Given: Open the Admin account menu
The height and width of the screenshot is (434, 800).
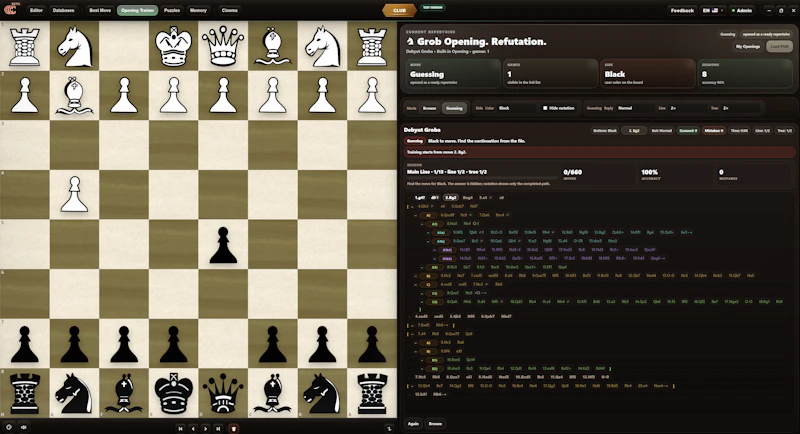Looking at the screenshot, I should coord(741,10).
